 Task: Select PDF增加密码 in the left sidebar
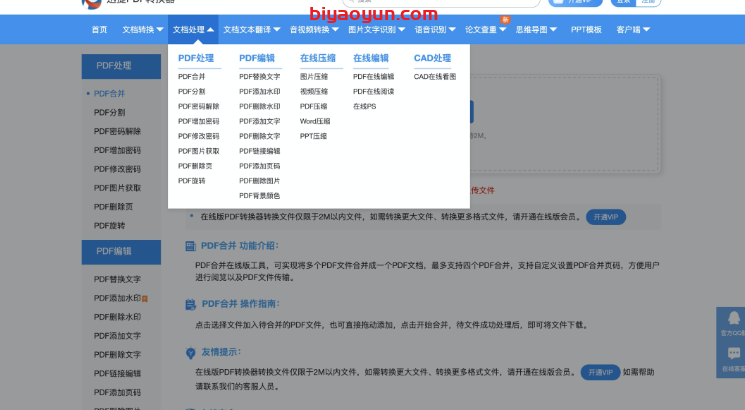[117, 150]
